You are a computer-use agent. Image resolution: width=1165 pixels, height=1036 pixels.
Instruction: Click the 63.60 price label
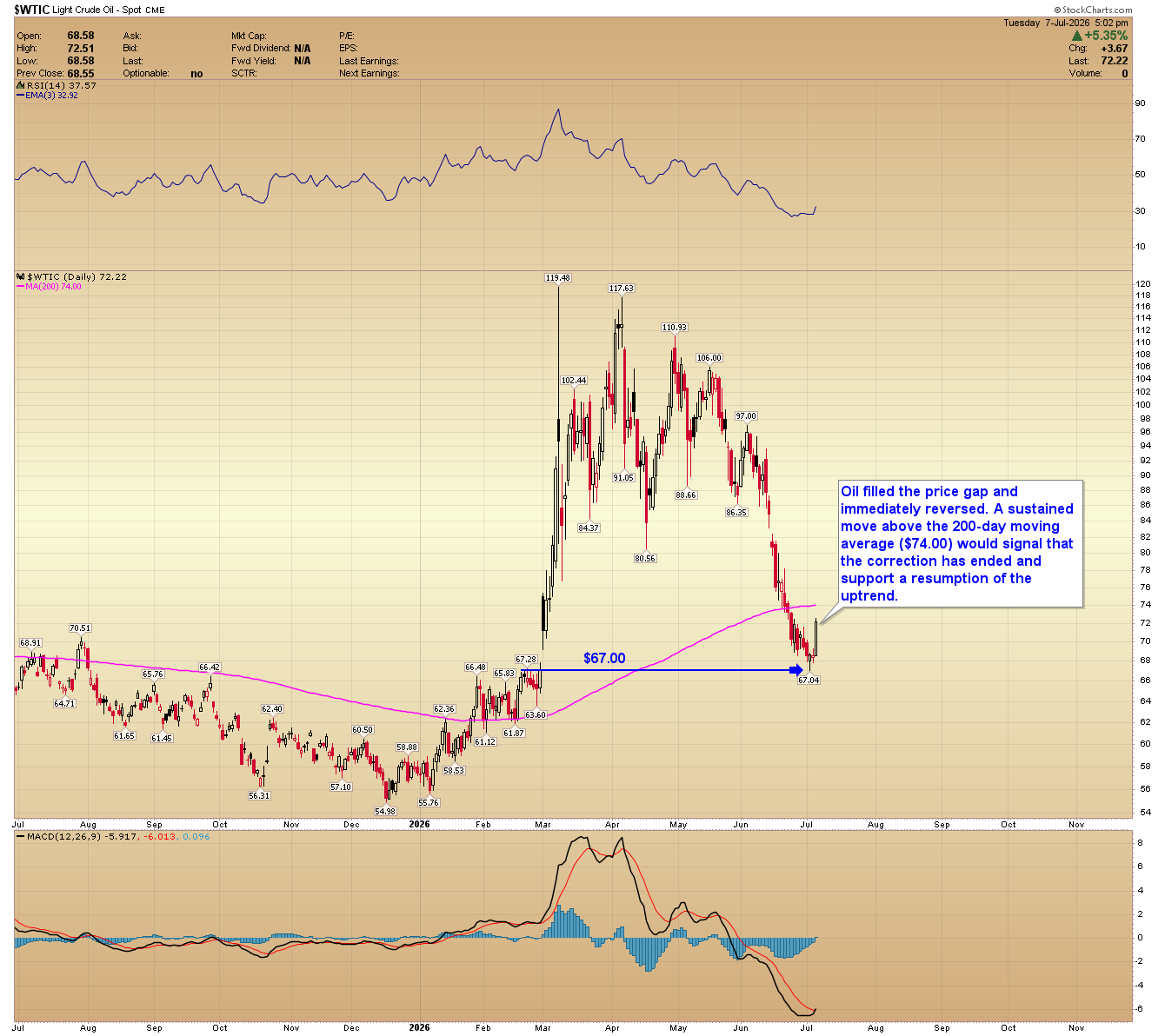pos(535,715)
